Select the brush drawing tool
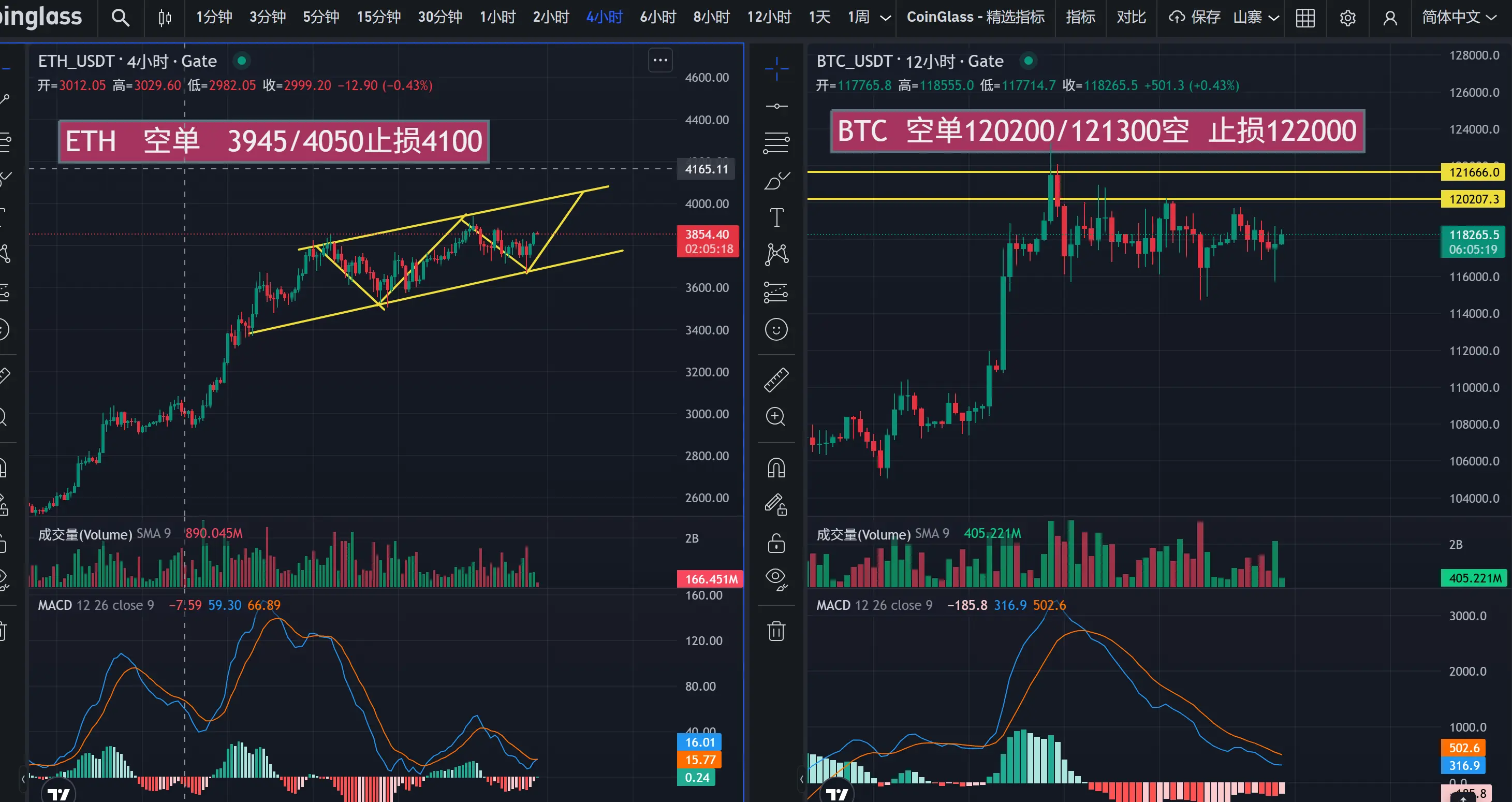This screenshot has height=802, width=1512. click(776, 181)
